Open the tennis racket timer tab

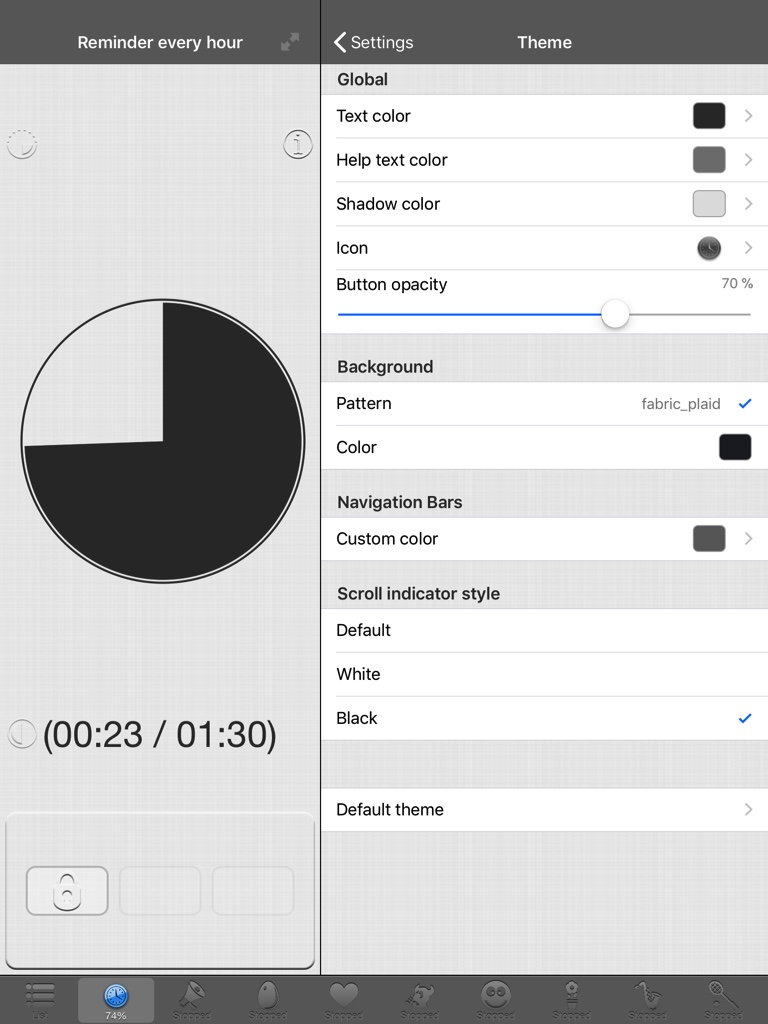[723, 1000]
